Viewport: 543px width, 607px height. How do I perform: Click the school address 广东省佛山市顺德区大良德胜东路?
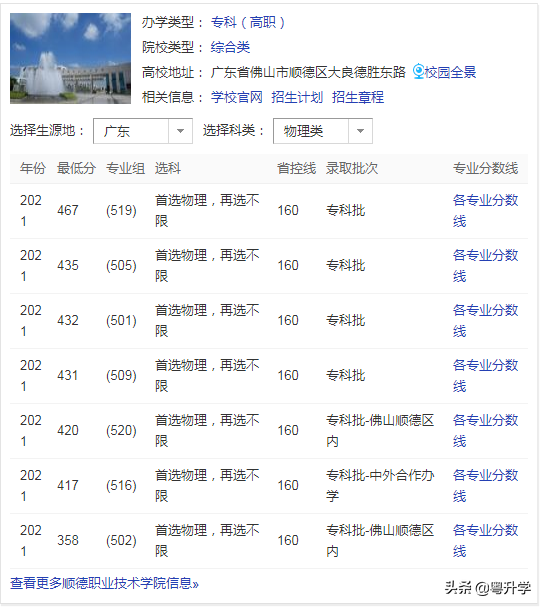308,72
